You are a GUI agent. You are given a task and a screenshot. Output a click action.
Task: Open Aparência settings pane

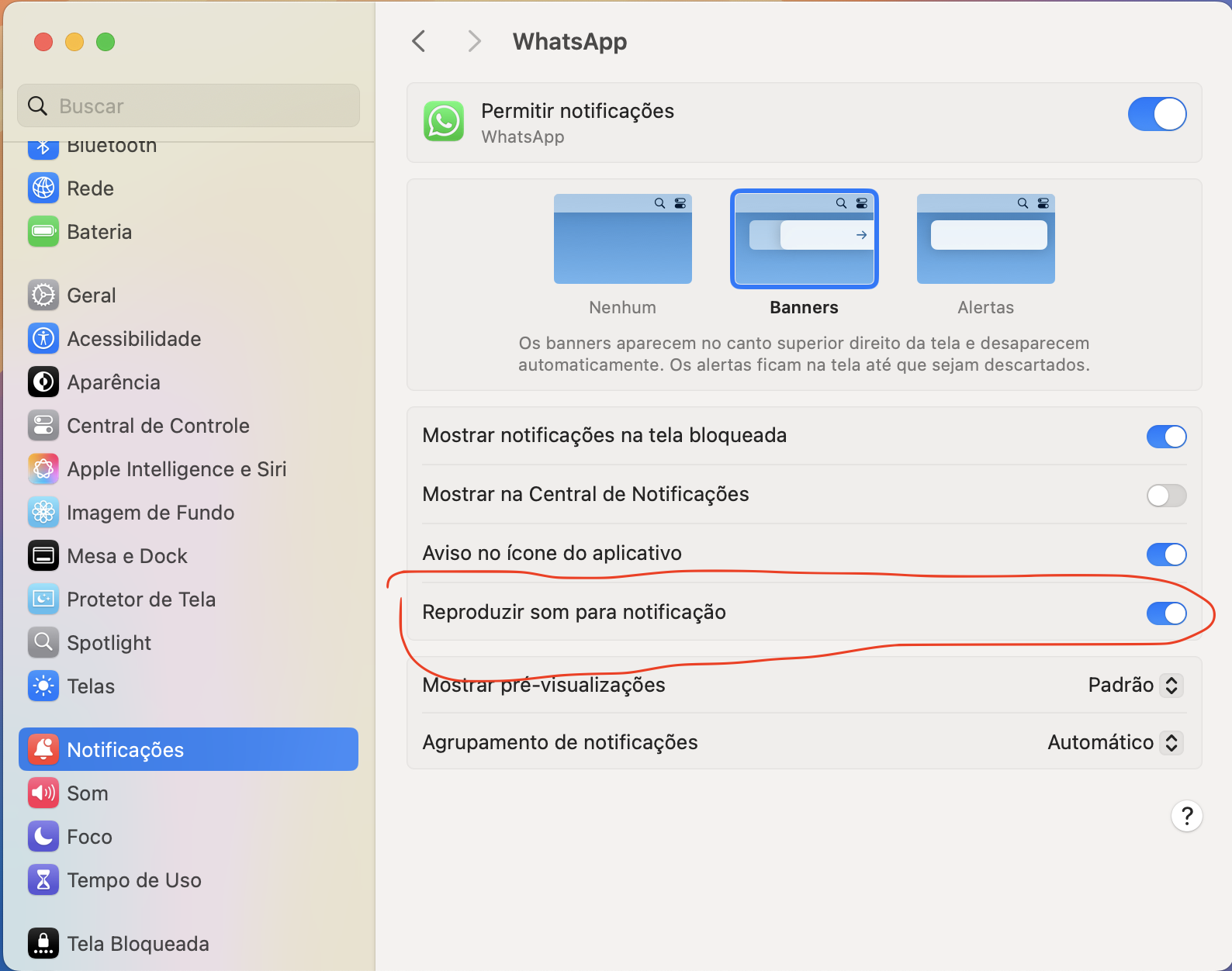[x=189, y=382]
